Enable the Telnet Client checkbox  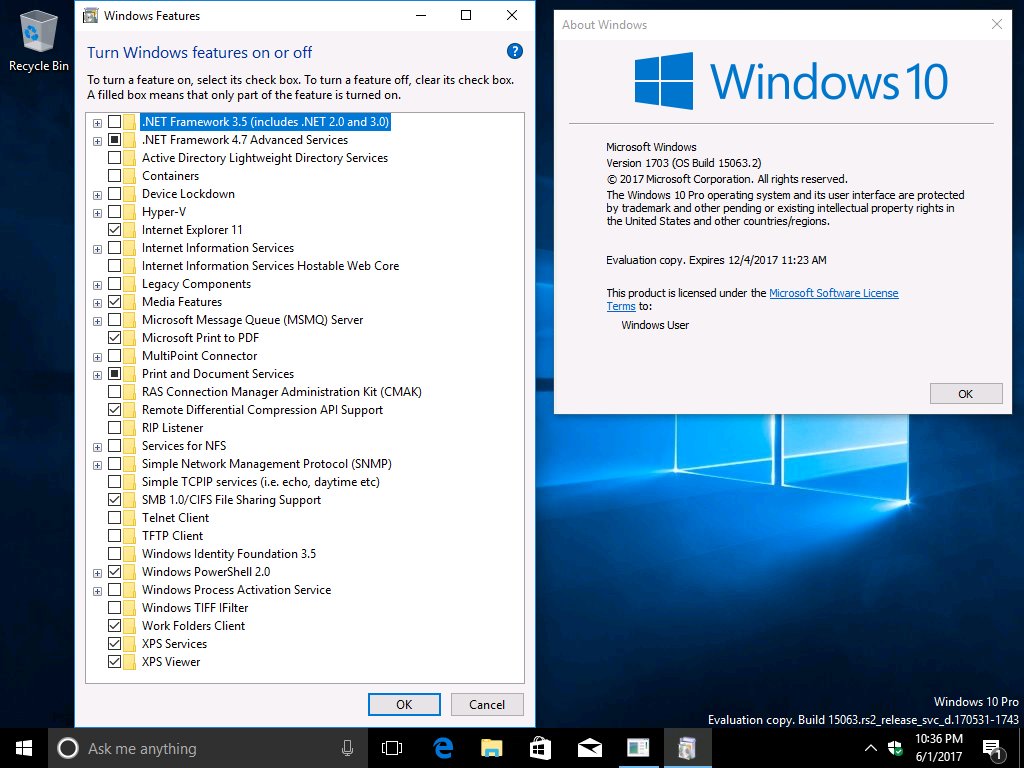pyautogui.click(x=114, y=518)
